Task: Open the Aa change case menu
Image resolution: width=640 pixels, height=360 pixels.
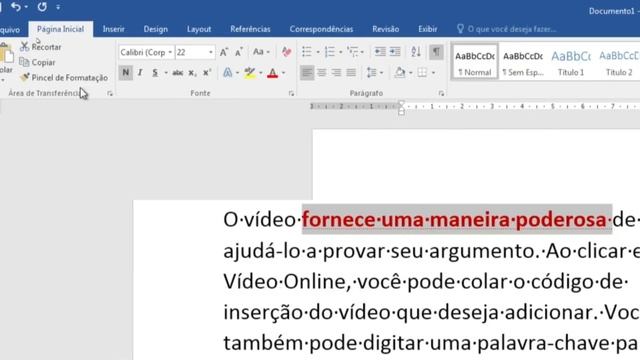Action: point(261,52)
